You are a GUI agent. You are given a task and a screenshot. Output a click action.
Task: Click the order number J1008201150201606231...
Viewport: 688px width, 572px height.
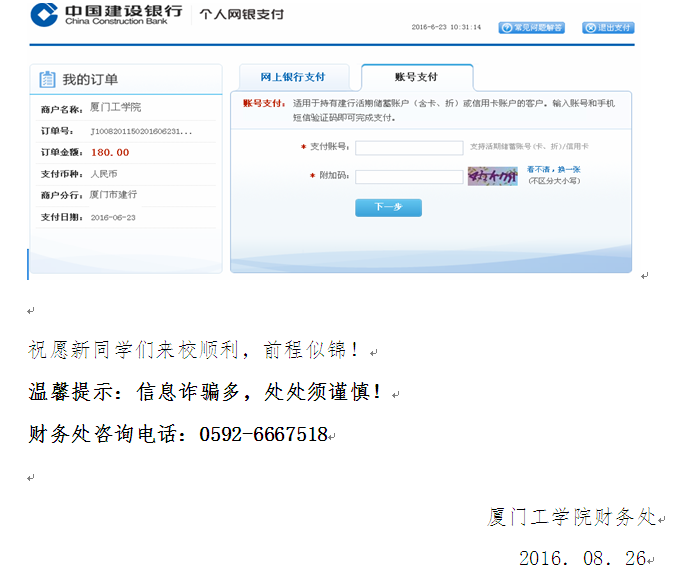click(141, 131)
